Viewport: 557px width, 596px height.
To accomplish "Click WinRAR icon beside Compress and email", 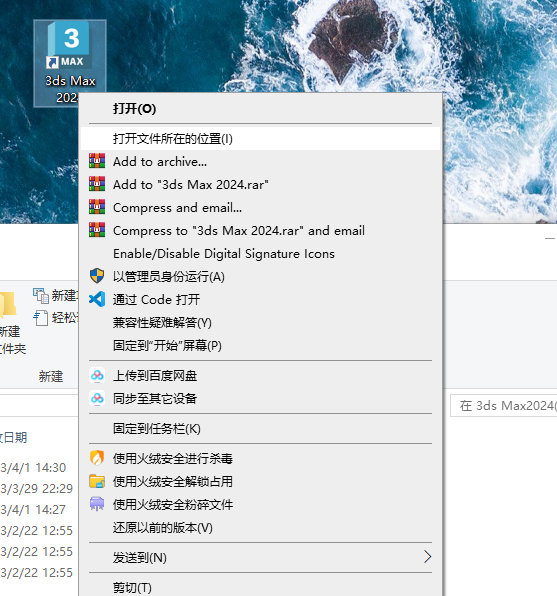I will tap(97, 207).
